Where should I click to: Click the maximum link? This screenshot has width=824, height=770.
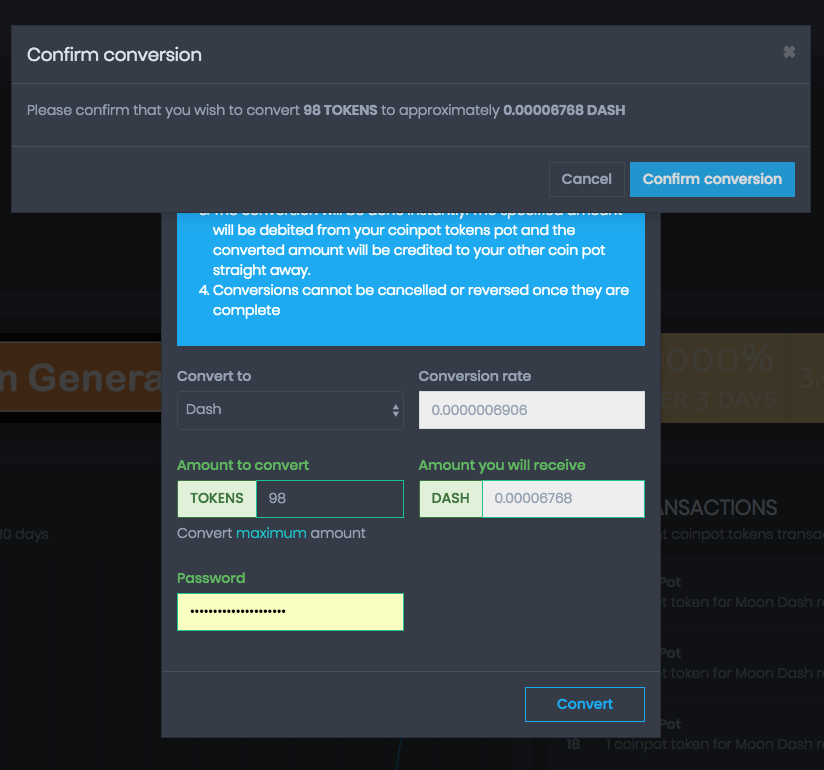tap(271, 533)
